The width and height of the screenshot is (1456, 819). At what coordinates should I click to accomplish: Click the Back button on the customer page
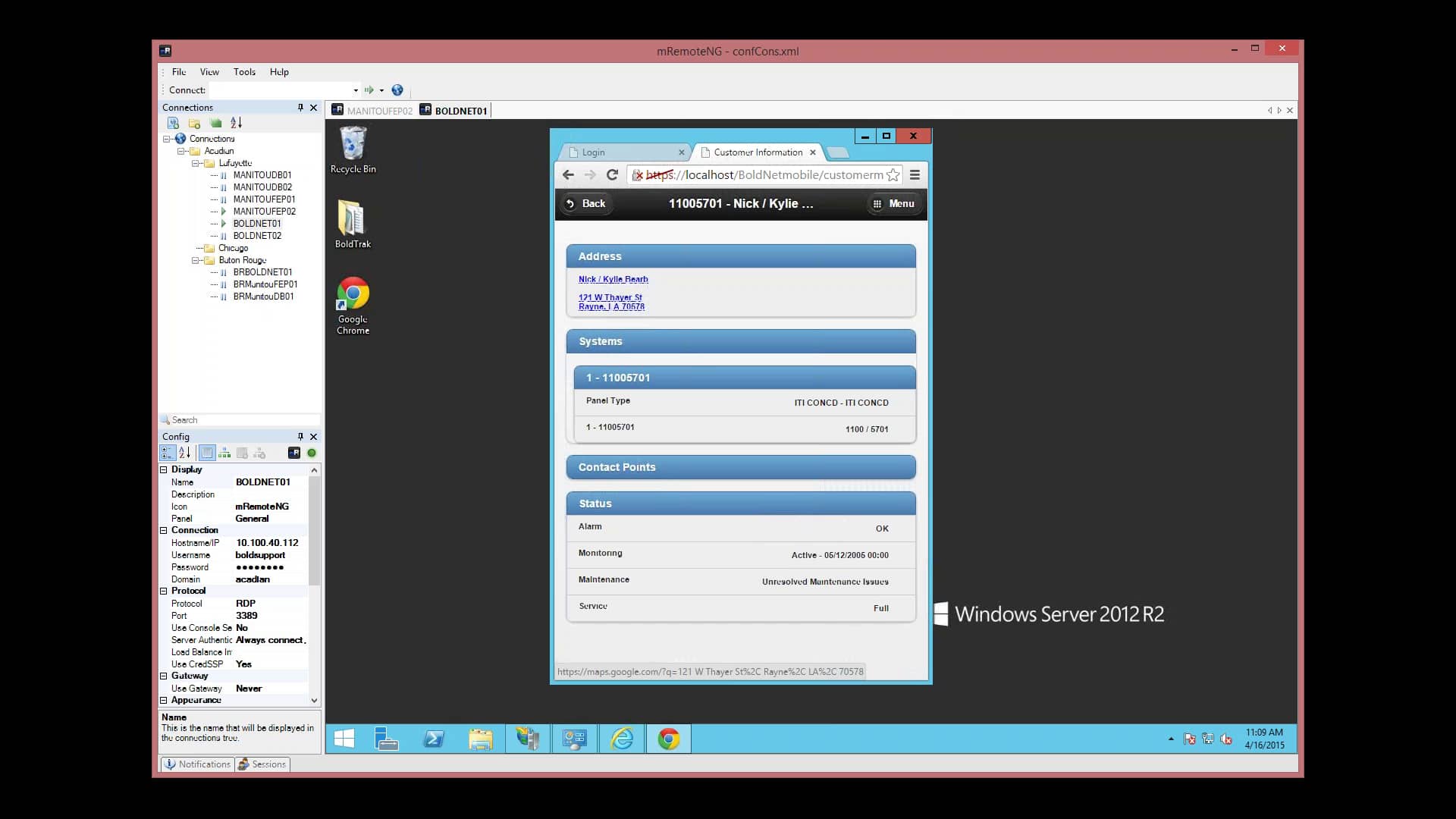[585, 203]
